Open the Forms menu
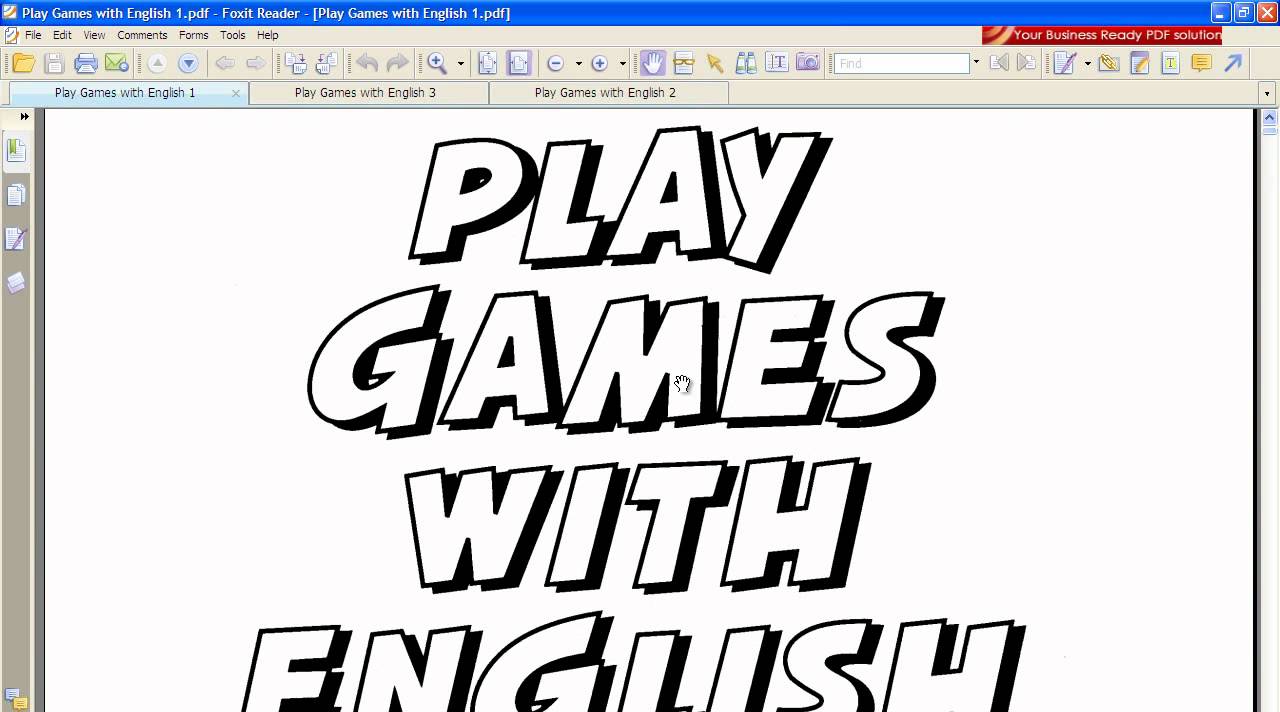The height and width of the screenshot is (712, 1280). pos(194,35)
